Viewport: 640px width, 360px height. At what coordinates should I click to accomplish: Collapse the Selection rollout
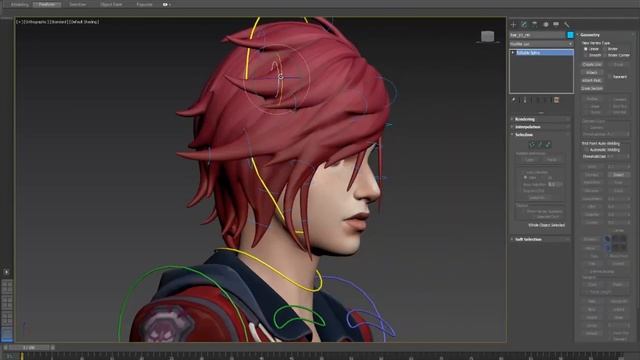(541, 135)
